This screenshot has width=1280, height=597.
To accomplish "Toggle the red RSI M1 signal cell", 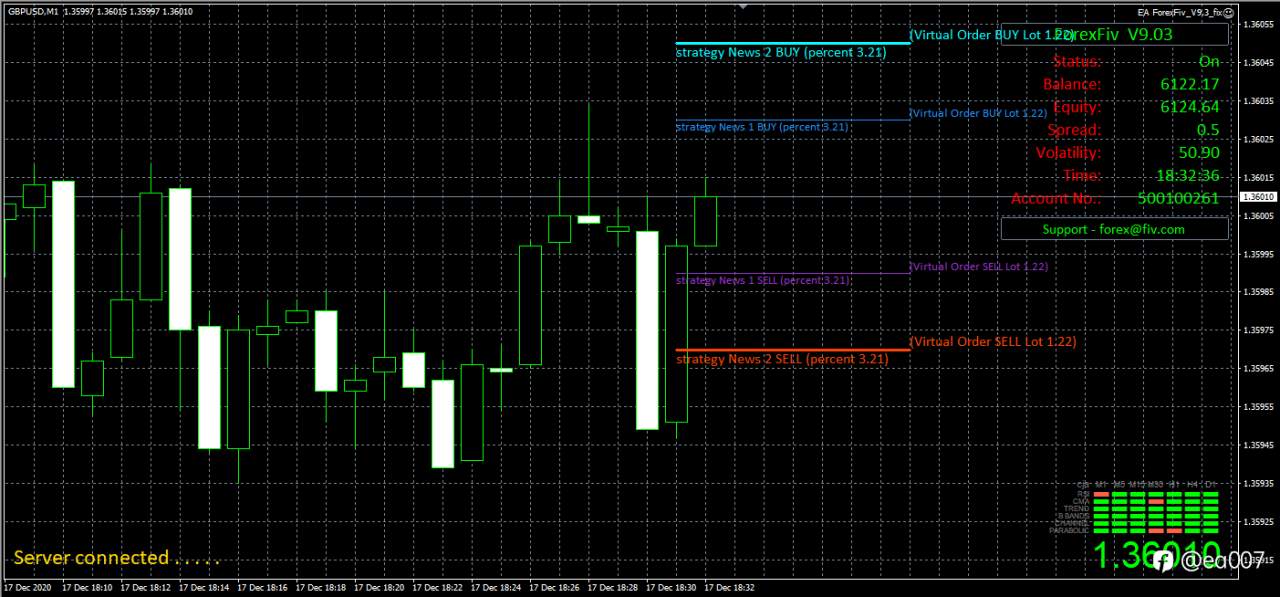I will [x=1101, y=493].
